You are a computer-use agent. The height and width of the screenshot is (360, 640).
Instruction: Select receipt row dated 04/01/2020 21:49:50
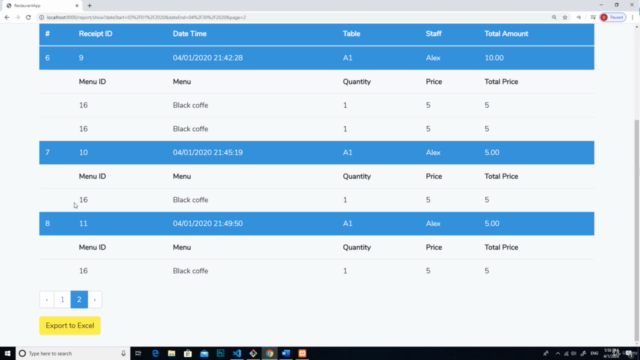point(317,224)
